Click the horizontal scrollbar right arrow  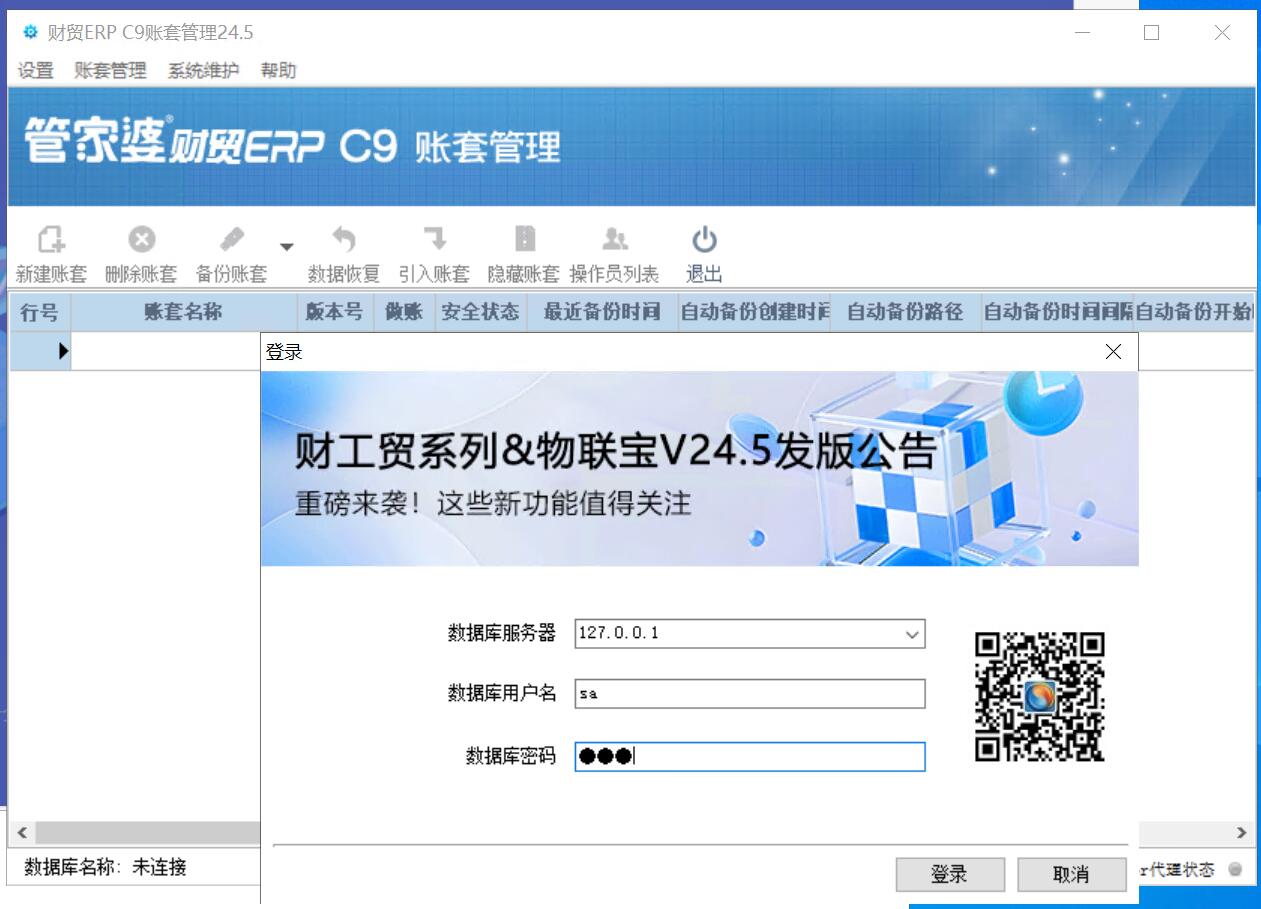(x=1241, y=832)
